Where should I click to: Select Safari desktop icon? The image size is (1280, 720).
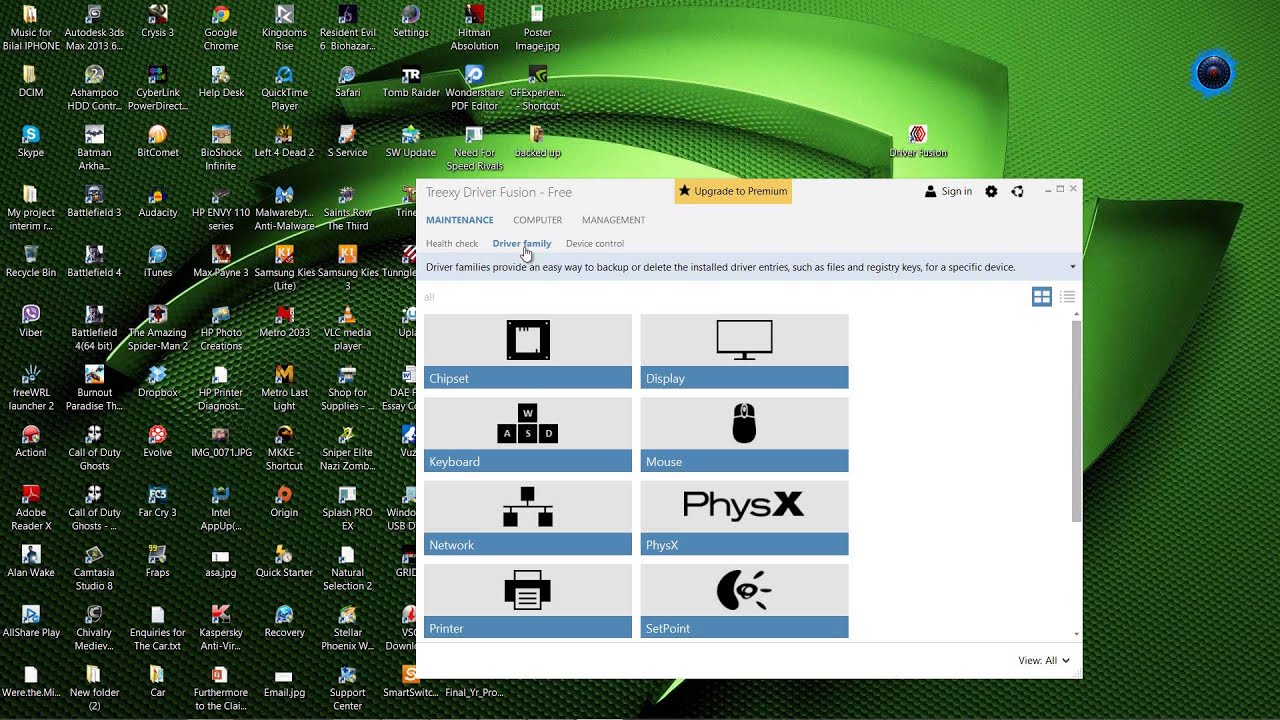(347, 82)
